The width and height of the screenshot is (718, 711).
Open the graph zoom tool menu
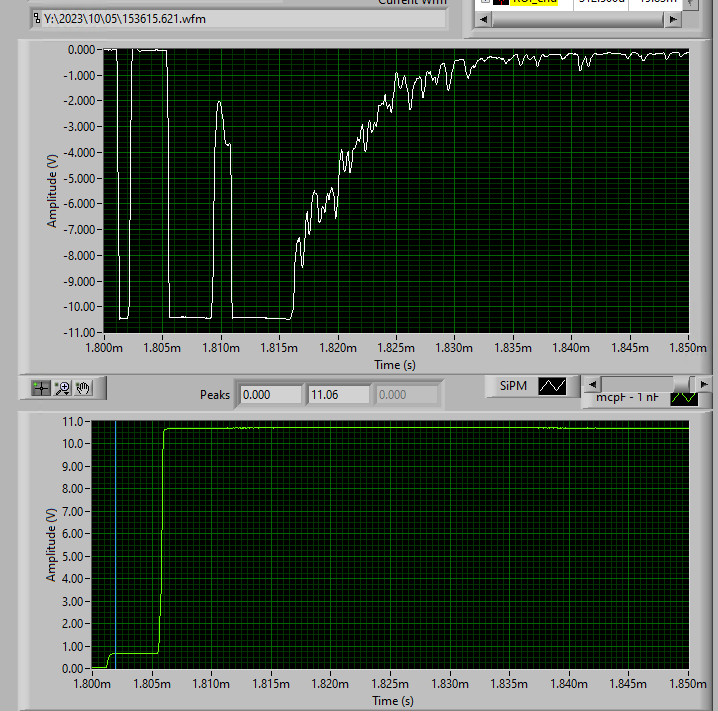pyautogui.click(x=62, y=388)
